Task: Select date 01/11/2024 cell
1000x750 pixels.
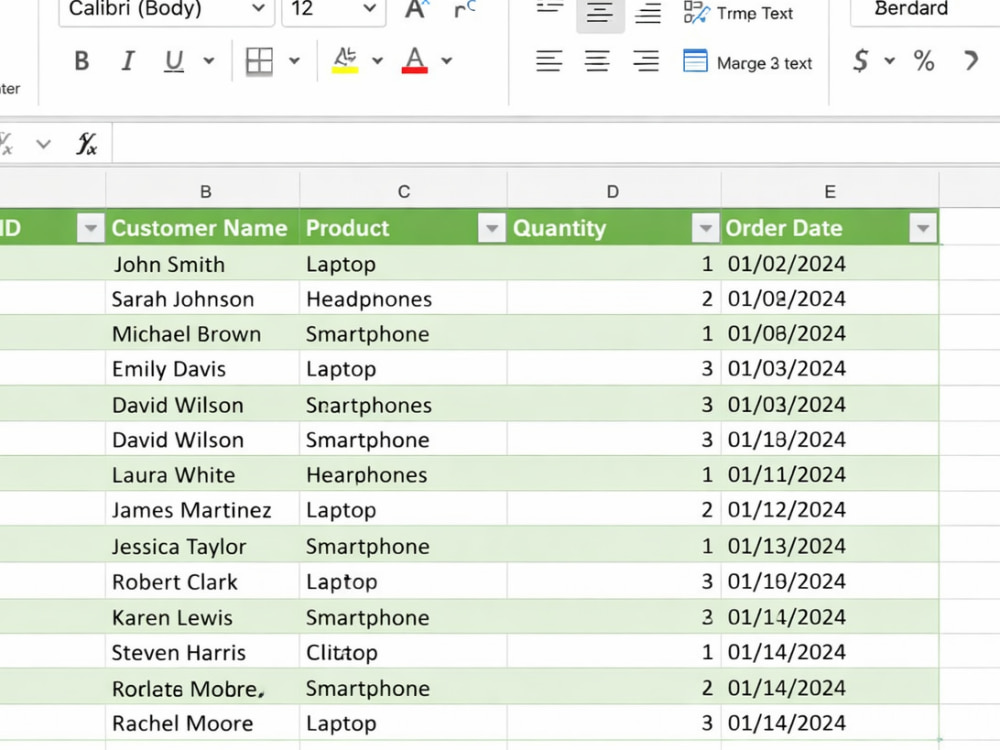Action: pos(830,474)
